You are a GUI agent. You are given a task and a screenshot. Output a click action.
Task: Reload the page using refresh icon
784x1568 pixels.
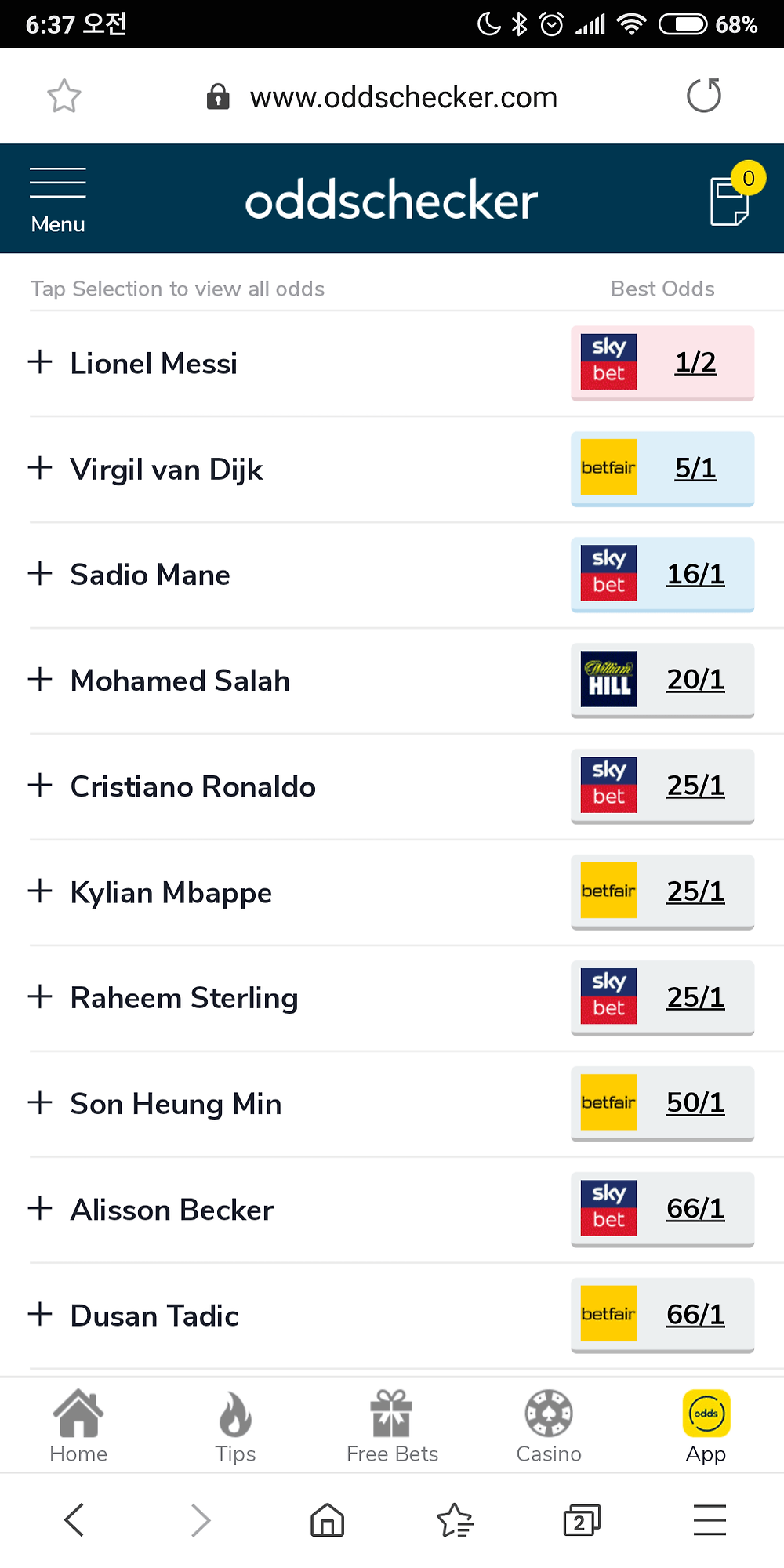point(703,96)
